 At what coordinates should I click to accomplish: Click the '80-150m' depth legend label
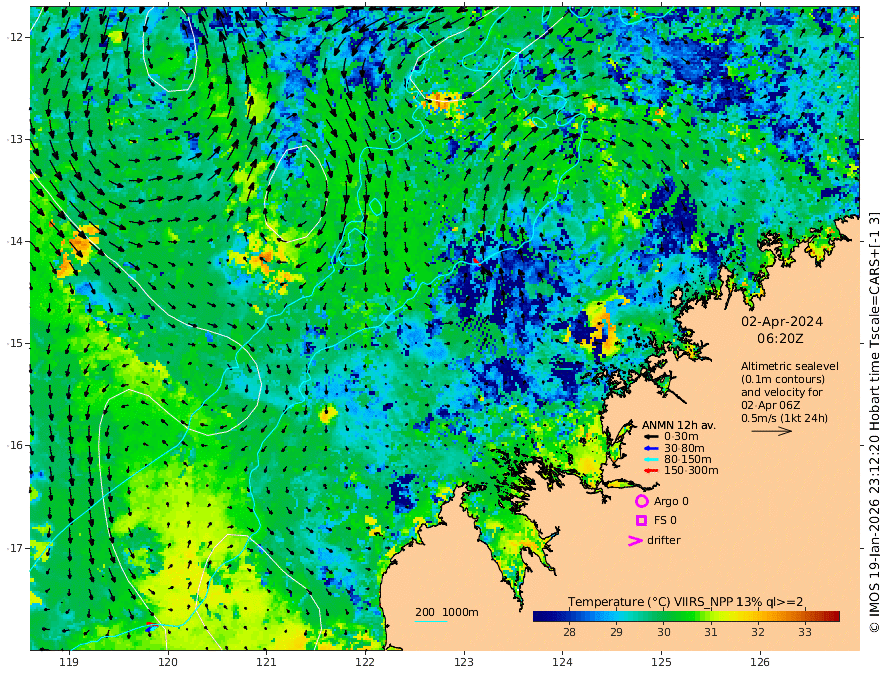click(x=687, y=460)
